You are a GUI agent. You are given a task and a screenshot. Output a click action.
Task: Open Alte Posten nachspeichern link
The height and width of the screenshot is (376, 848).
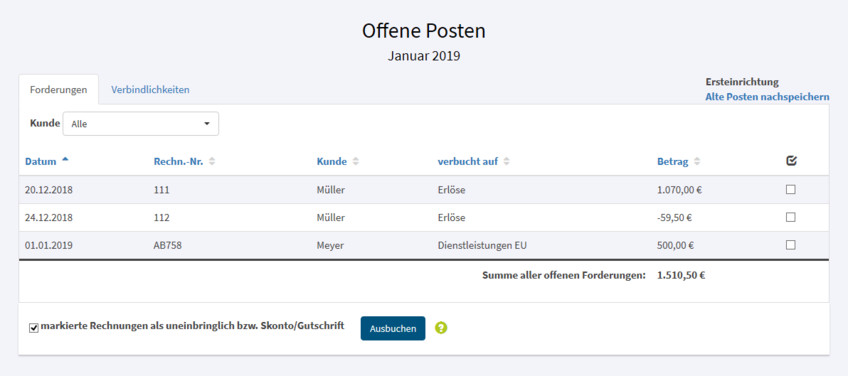pyautogui.click(x=767, y=97)
